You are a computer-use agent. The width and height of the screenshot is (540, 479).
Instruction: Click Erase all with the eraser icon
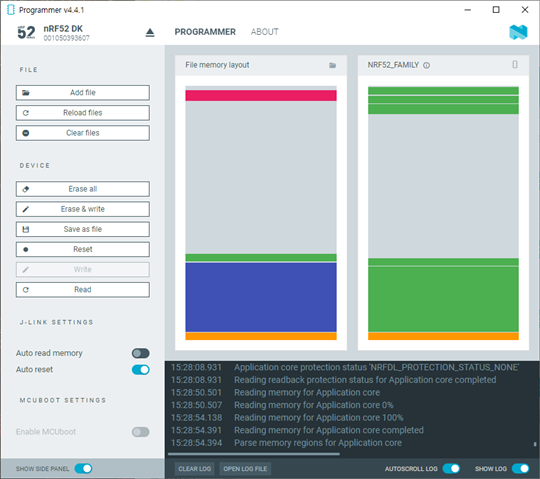[83, 189]
